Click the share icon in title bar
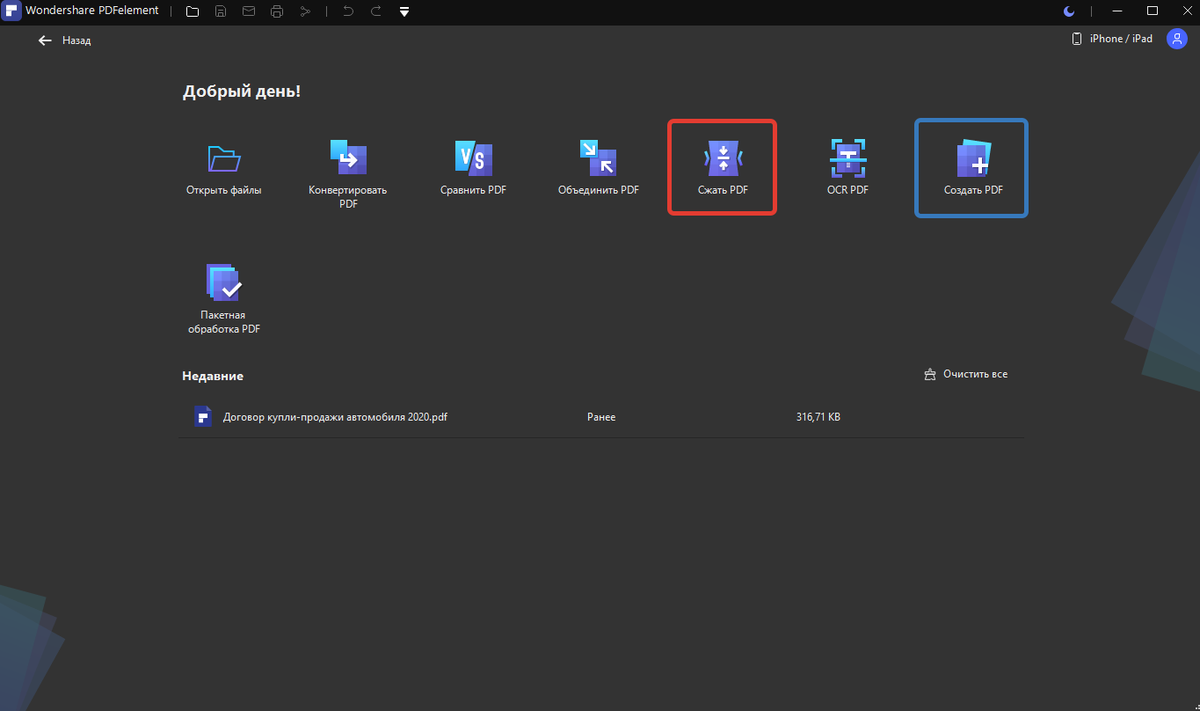Image resolution: width=1200 pixels, height=711 pixels. pos(306,11)
